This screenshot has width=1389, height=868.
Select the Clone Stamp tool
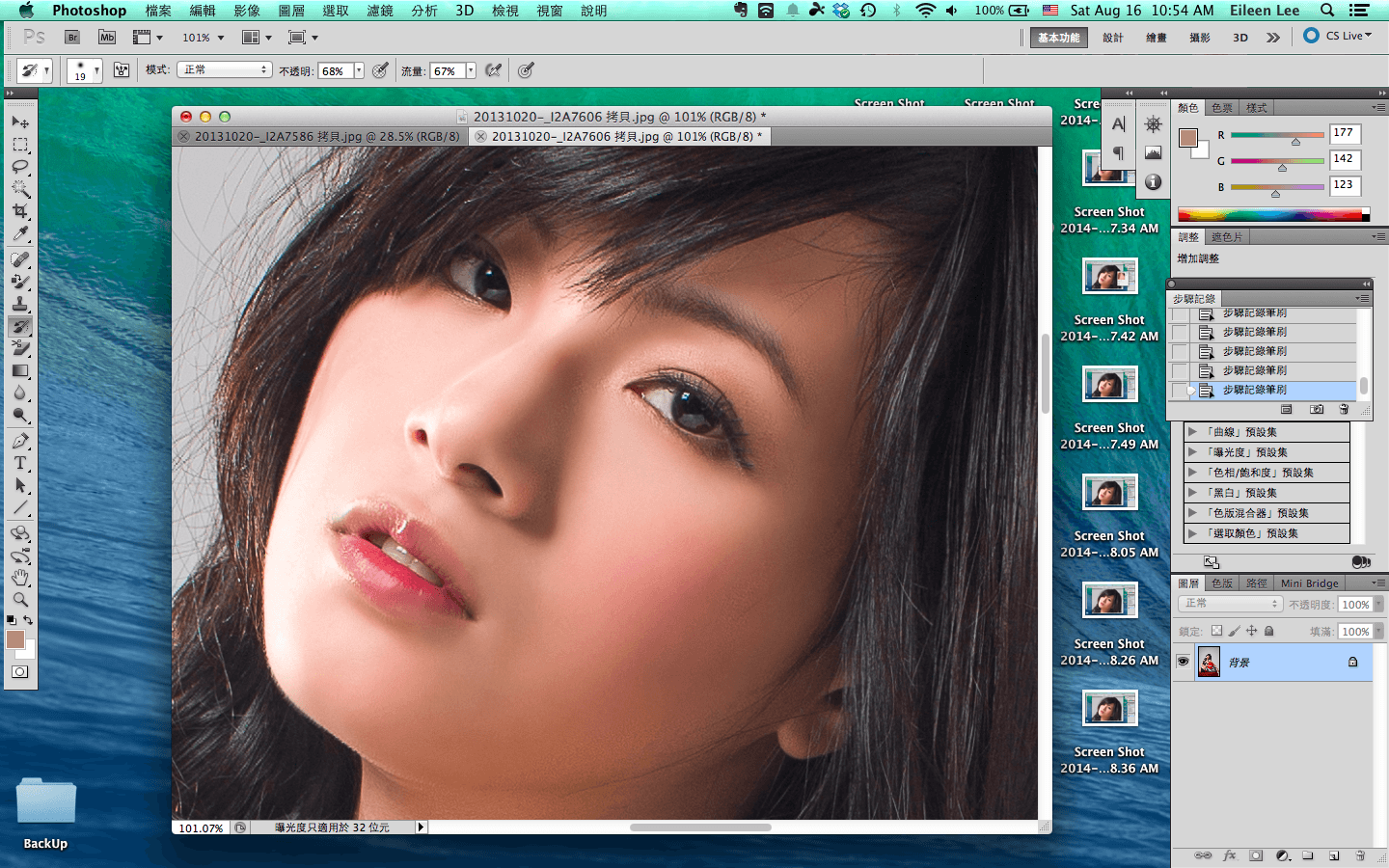(20, 305)
